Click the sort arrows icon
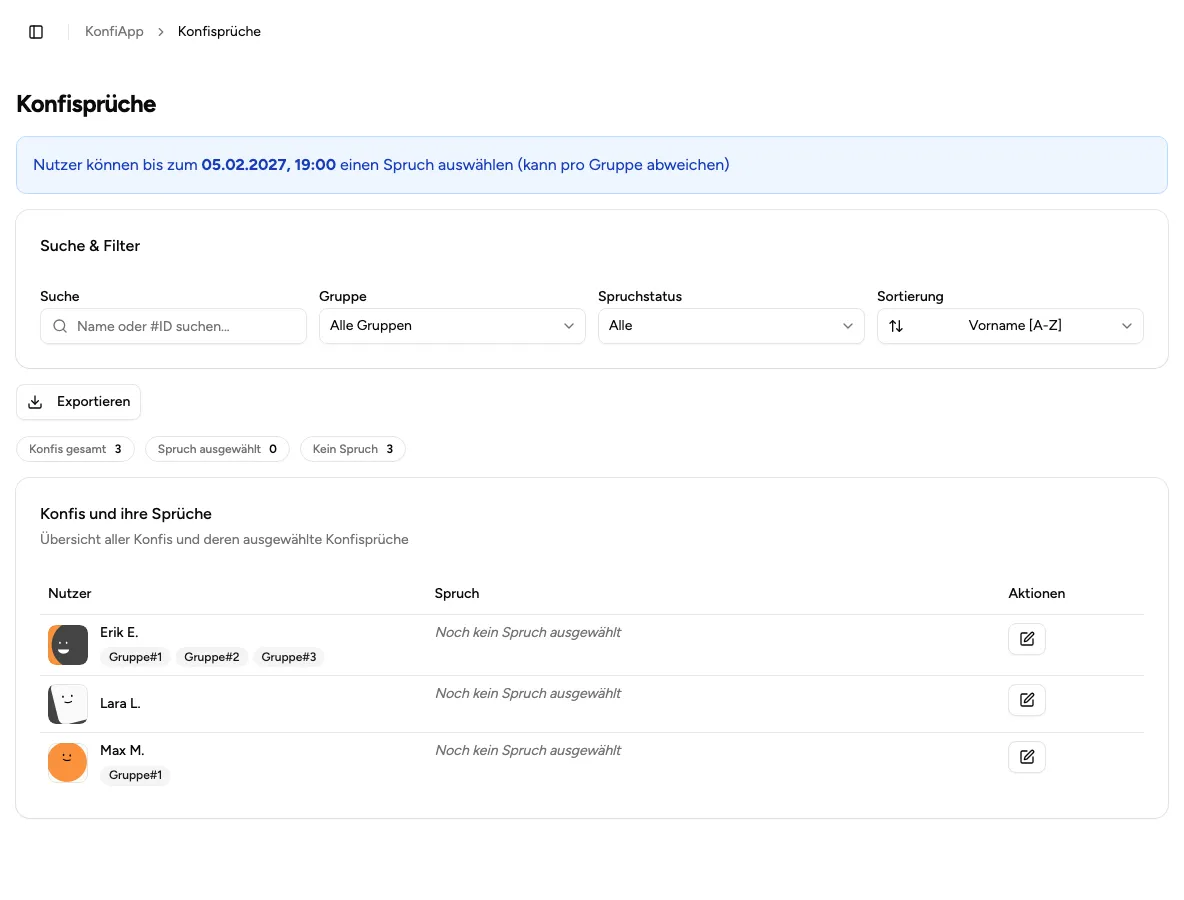This screenshot has width=1184, height=900. click(896, 326)
